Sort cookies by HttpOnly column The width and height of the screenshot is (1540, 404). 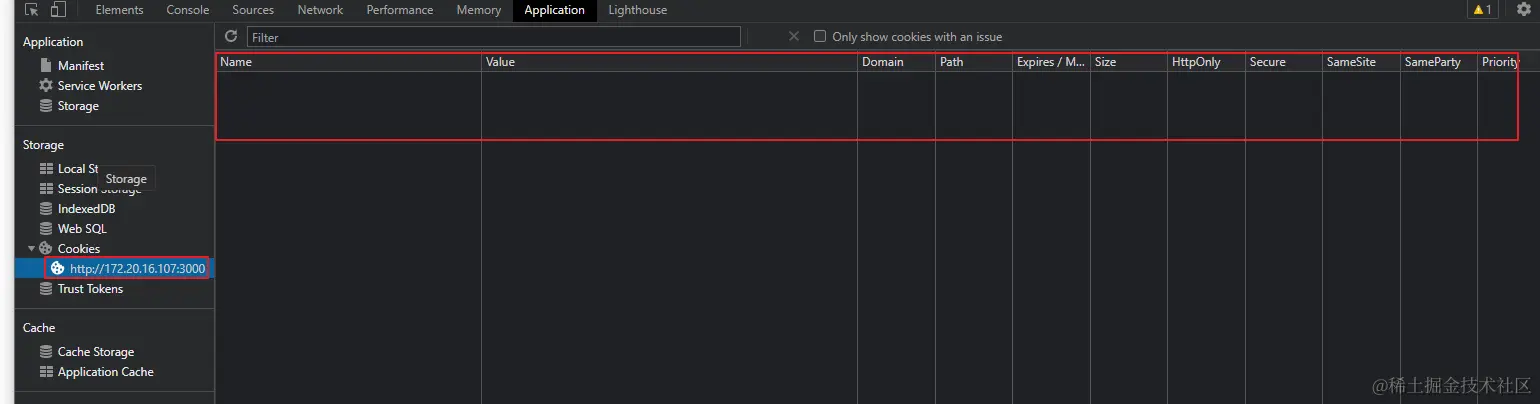(1206, 62)
